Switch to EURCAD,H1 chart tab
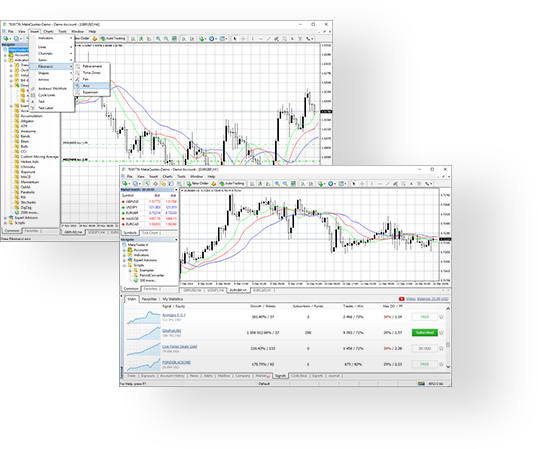The image size is (538, 449). point(262,291)
